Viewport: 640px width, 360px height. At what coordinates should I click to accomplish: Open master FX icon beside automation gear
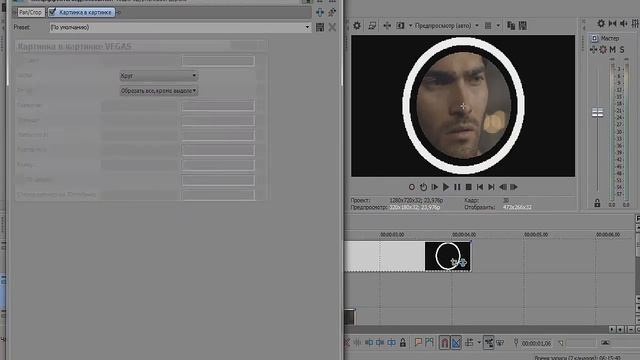pyautogui.click(x=593, y=50)
